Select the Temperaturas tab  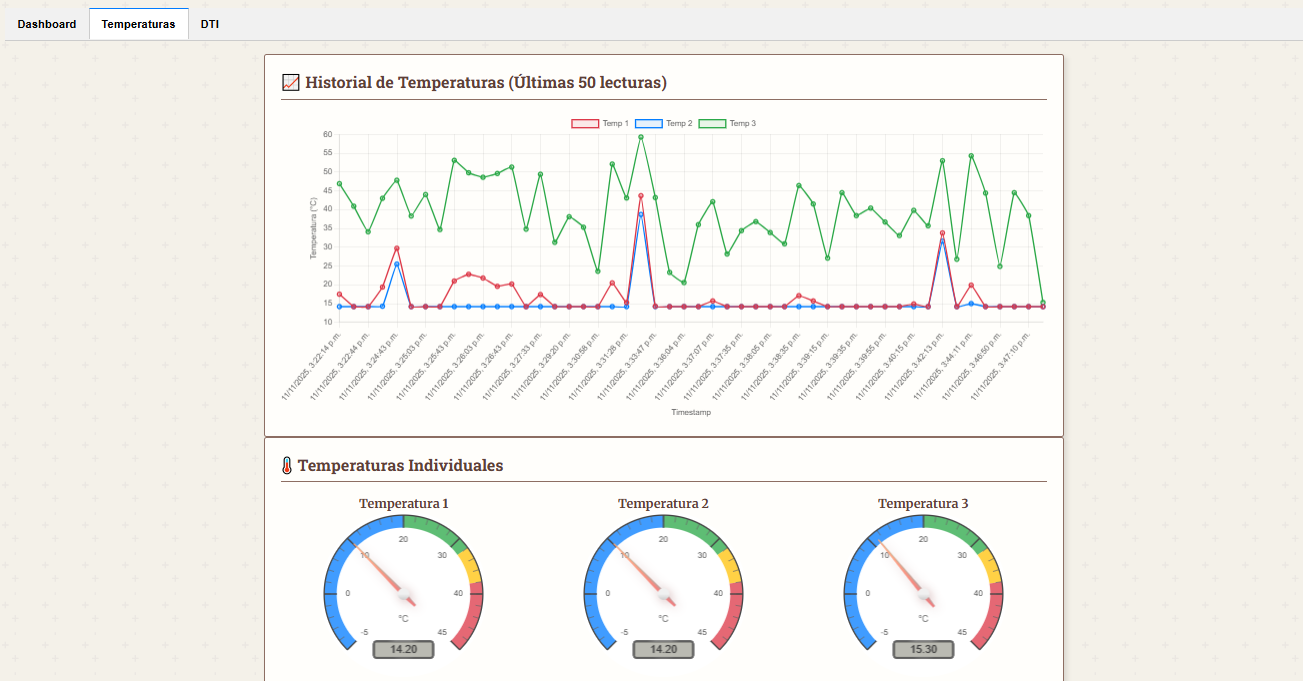(x=139, y=24)
